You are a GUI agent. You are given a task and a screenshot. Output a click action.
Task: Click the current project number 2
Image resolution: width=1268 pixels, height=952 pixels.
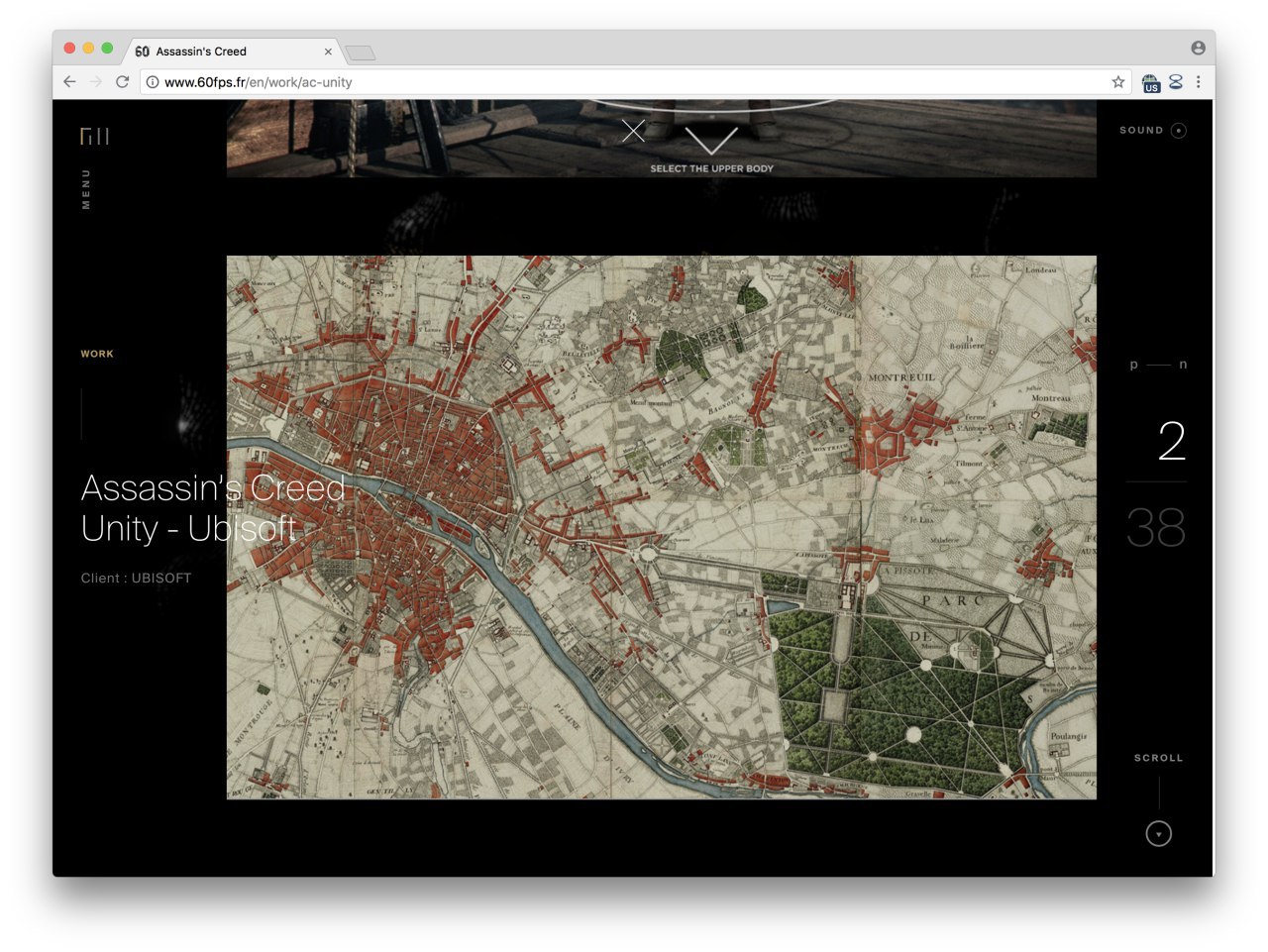click(1172, 441)
